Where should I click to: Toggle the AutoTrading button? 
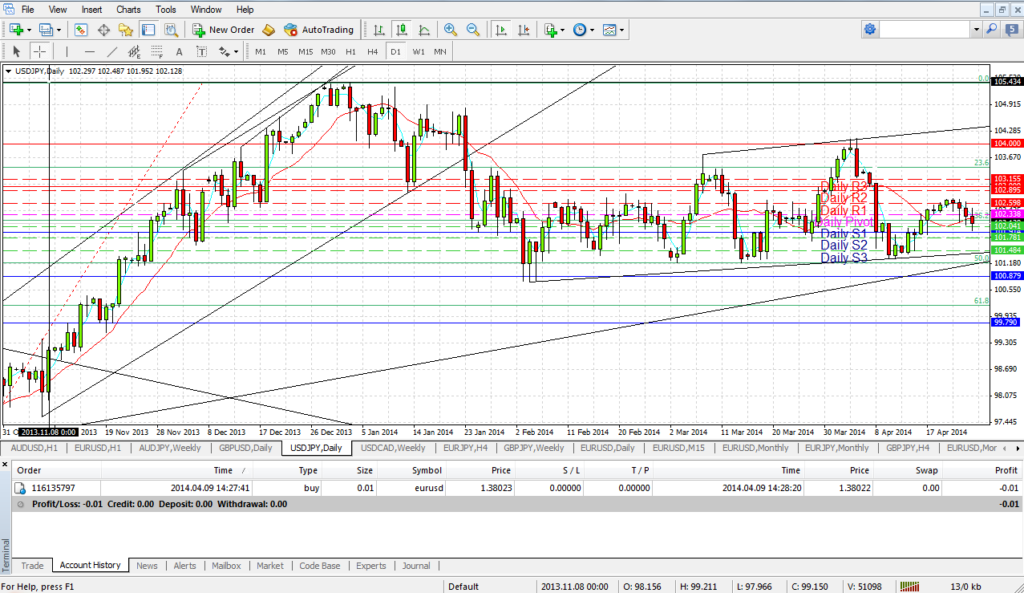click(x=319, y=29)
